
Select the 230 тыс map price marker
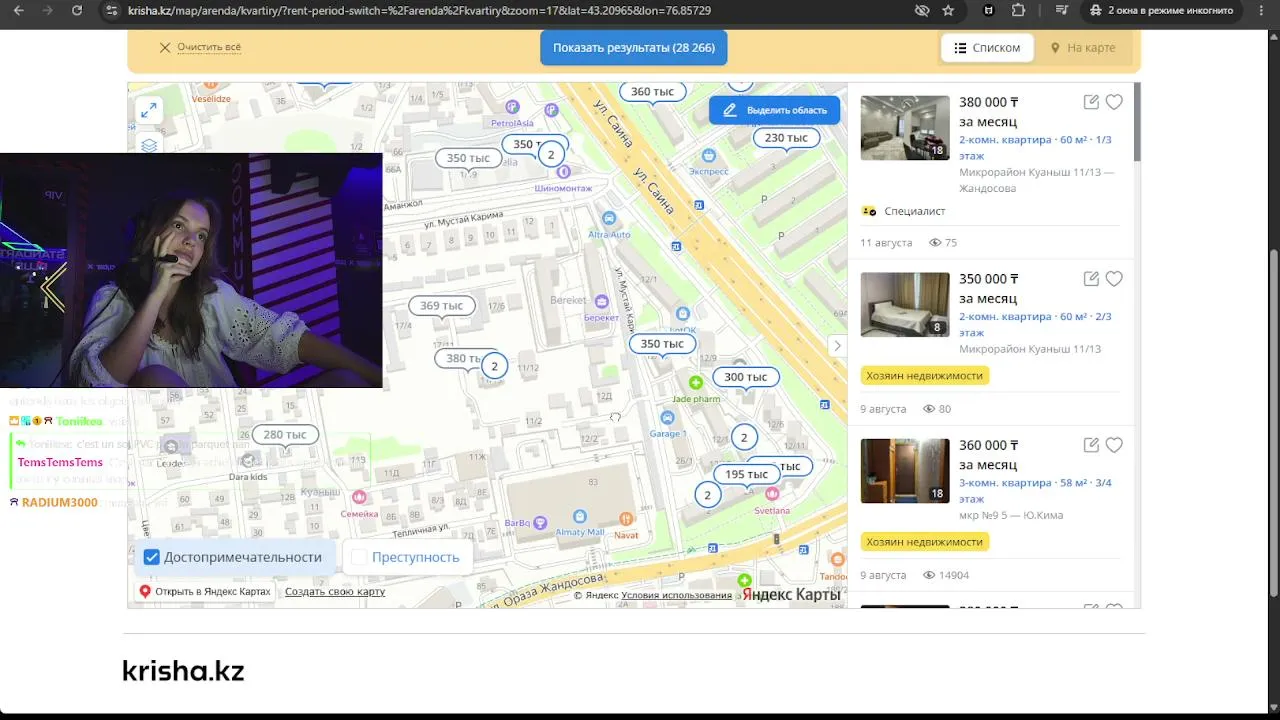(x=786, y=138)
